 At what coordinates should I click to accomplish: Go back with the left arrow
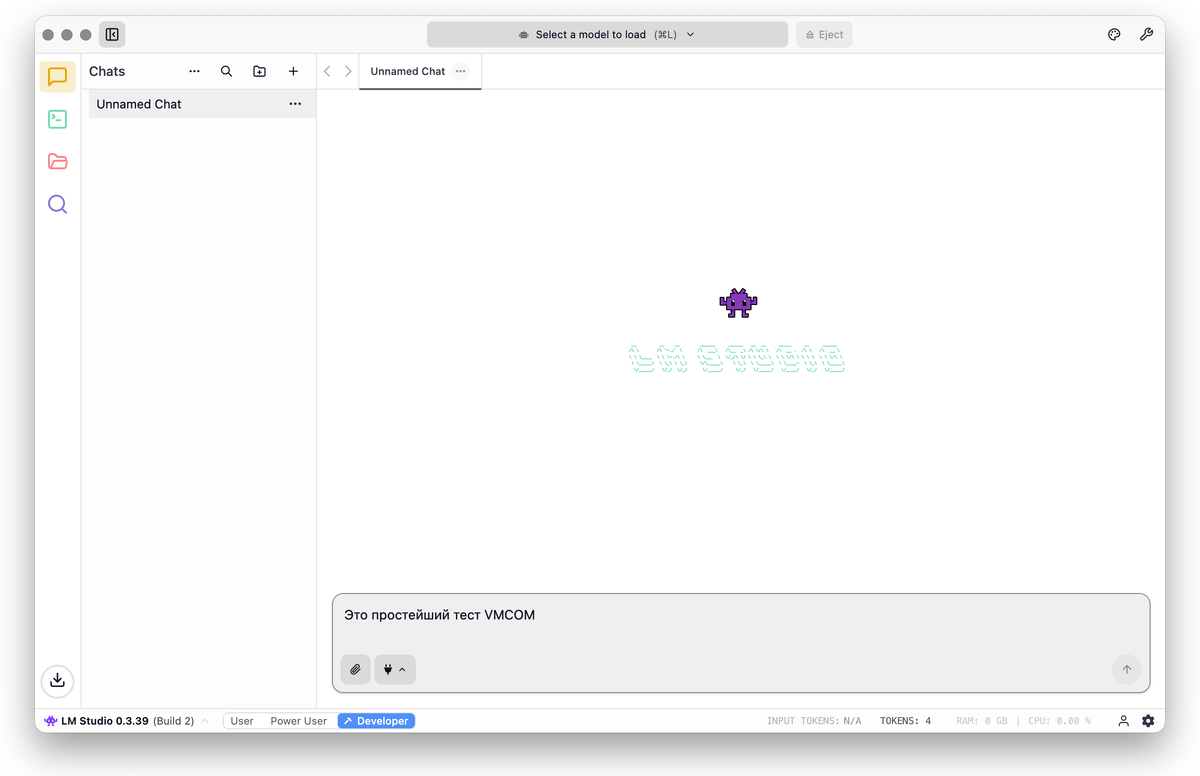coord(327,71)
